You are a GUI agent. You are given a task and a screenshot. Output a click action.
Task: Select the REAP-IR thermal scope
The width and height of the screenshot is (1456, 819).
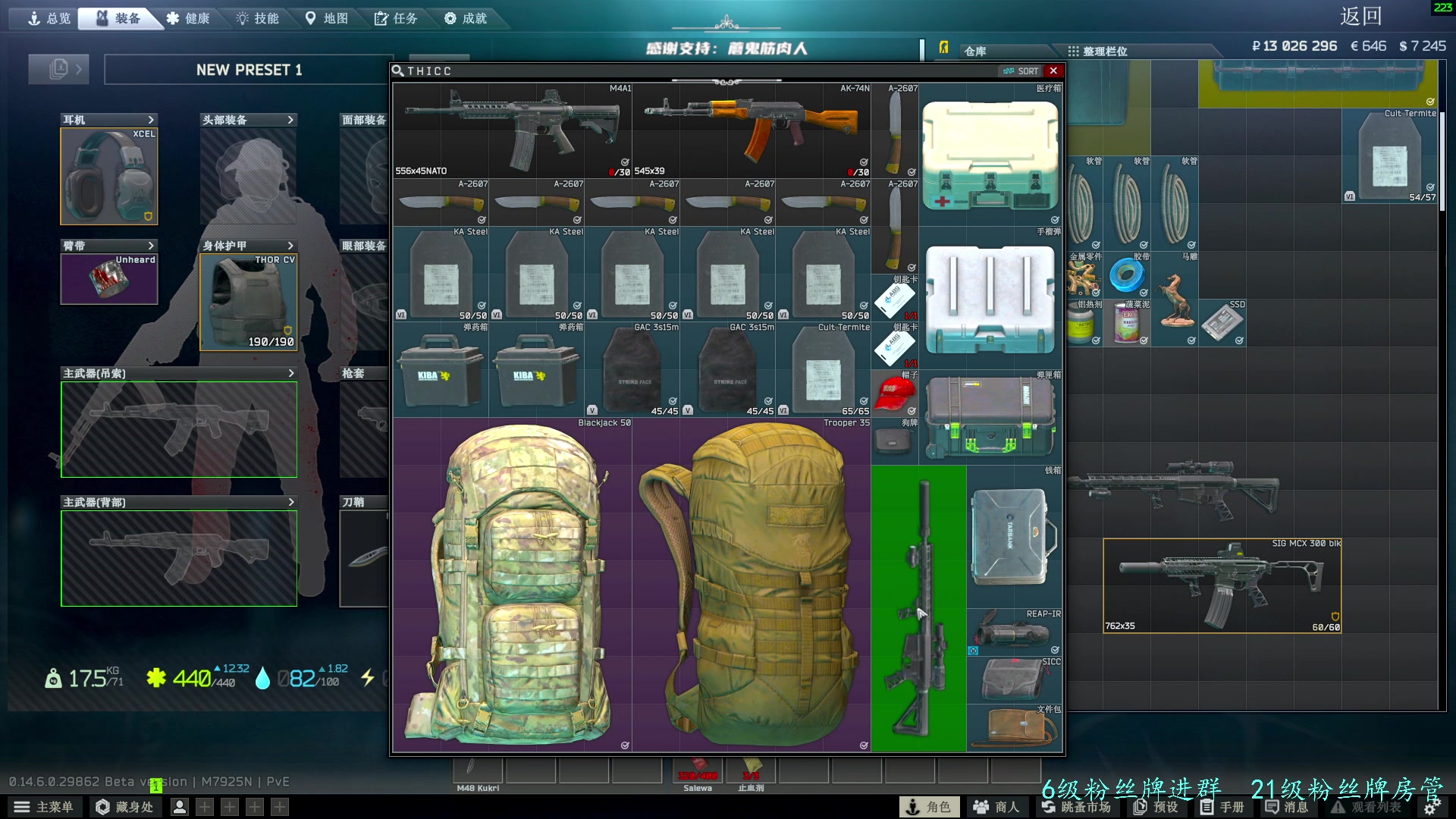click(x=1015, y=632)
